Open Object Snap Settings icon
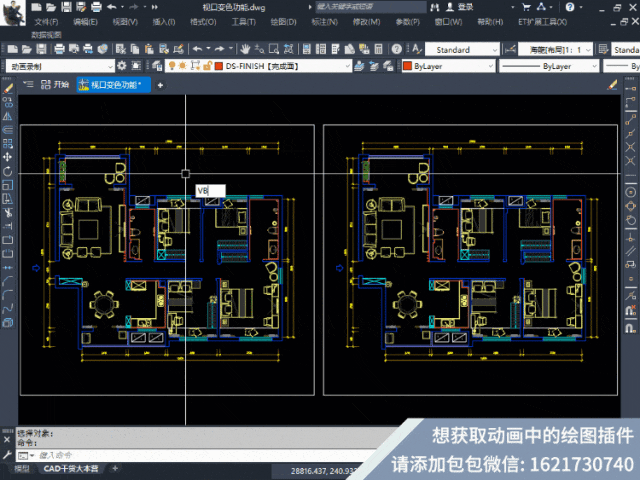The height and width of the screenshot is (480, 640). pyautogui.click(x=630, y=328)
